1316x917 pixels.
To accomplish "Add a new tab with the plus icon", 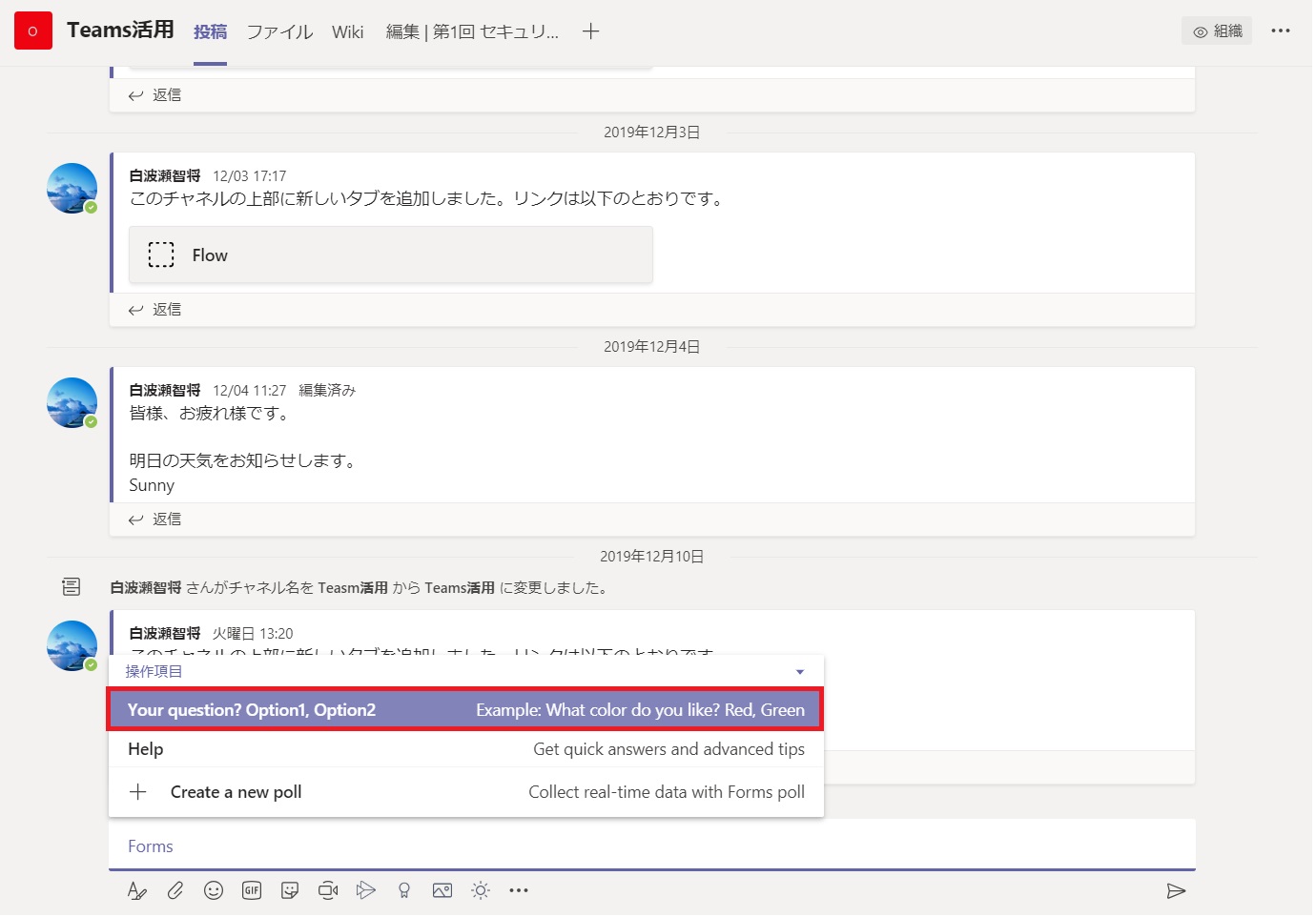I will click(x=591, y=31).
